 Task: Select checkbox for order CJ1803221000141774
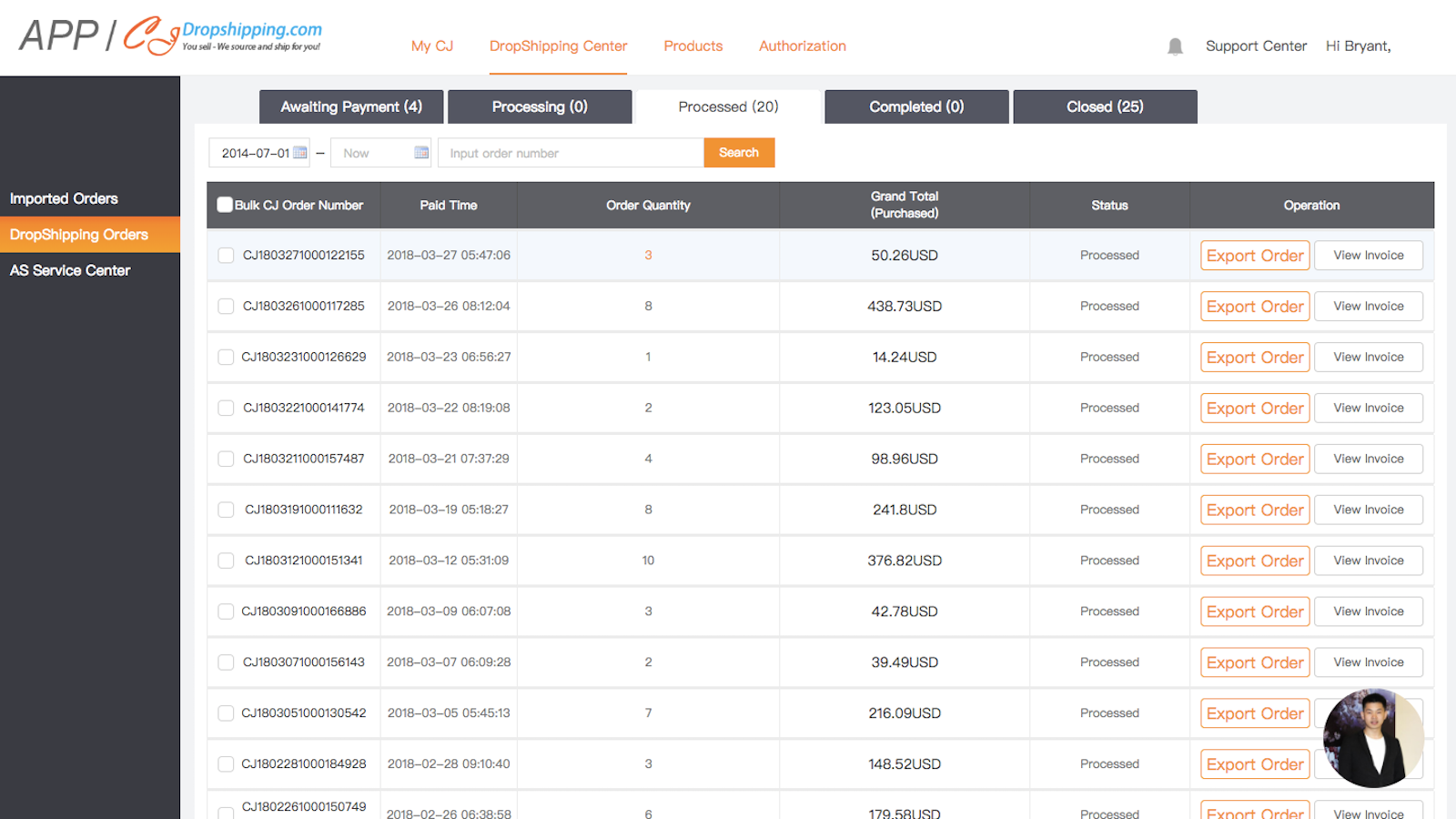coord(226,409)
